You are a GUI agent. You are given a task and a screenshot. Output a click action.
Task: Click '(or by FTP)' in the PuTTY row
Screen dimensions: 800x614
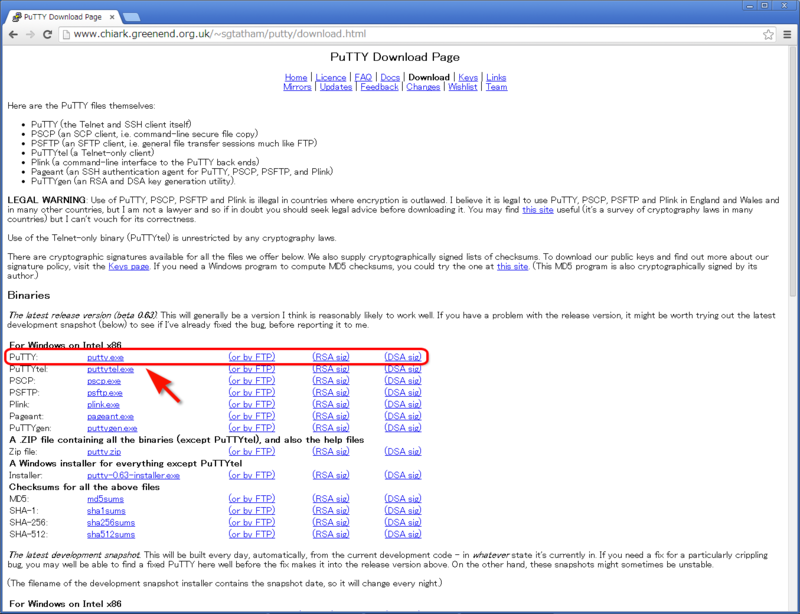252,357
